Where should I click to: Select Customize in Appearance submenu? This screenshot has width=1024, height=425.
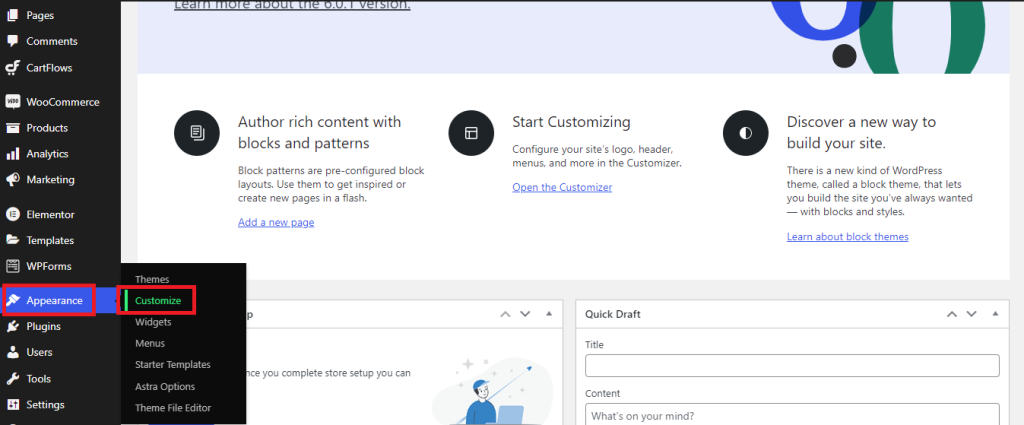[158, 300]
